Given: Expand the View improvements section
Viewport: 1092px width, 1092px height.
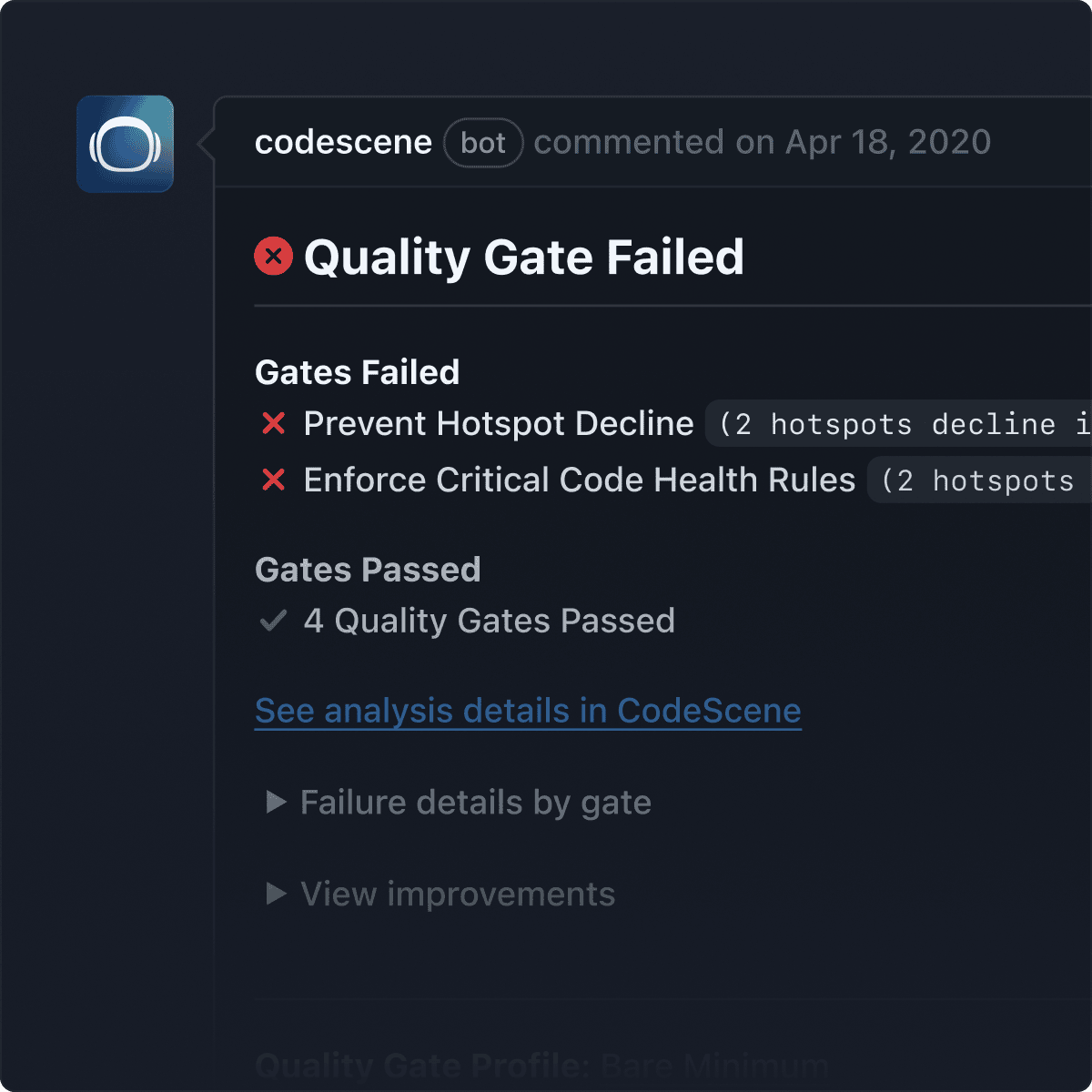Looking at the screenshot, I should click(x=458, y=895).
